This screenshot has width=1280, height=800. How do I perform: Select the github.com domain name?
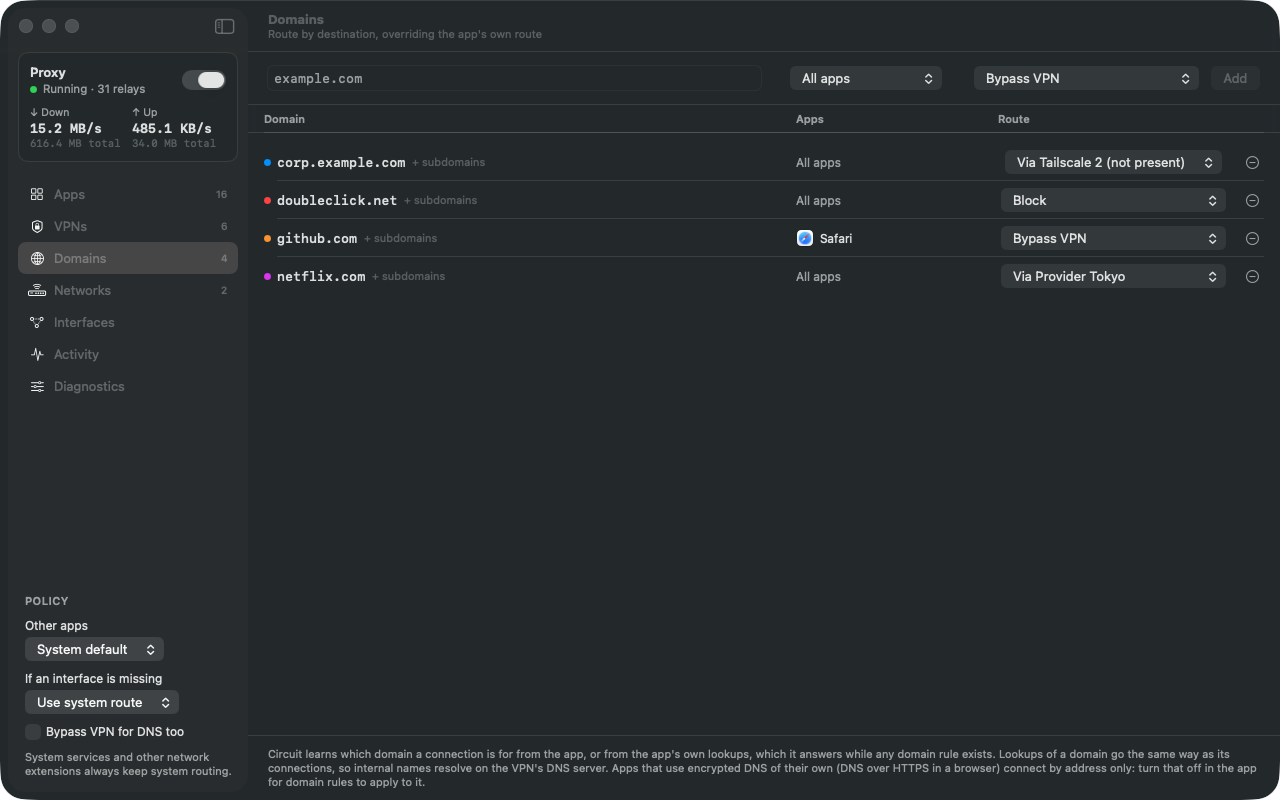[317, 238]
